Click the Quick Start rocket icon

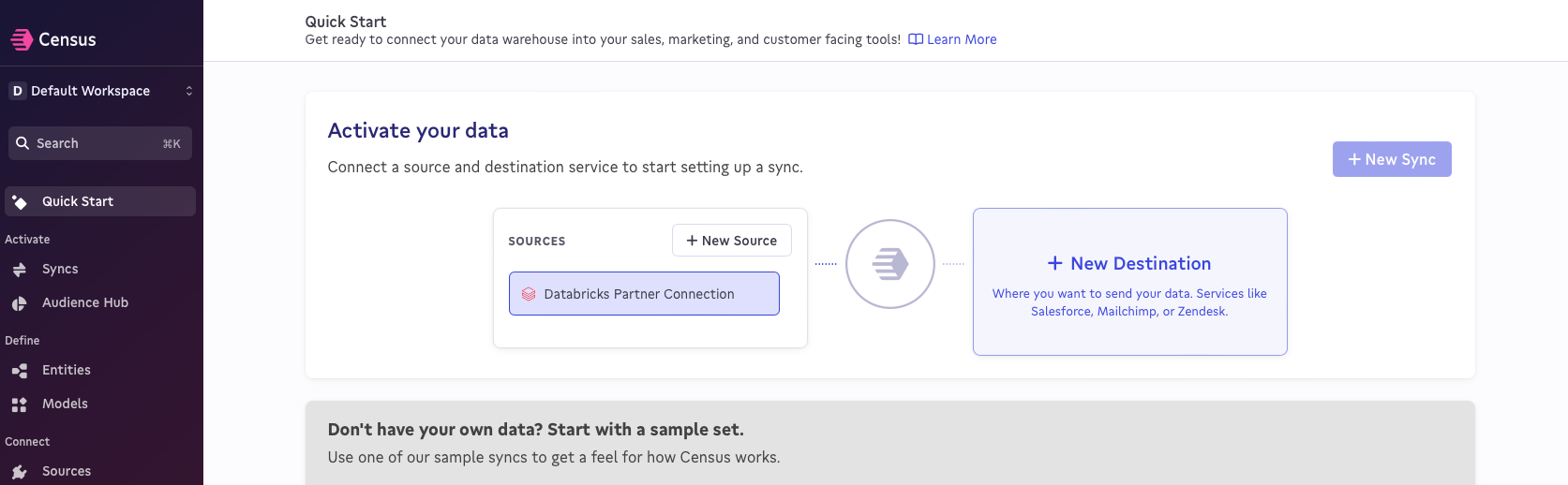pos(20,202)
